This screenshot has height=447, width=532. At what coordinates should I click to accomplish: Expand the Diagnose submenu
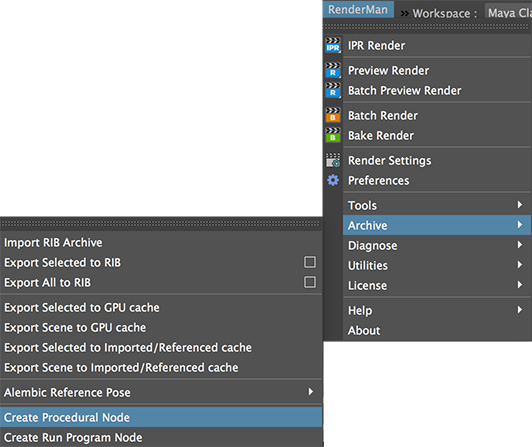pyautogui.click(x=437, y=245)
